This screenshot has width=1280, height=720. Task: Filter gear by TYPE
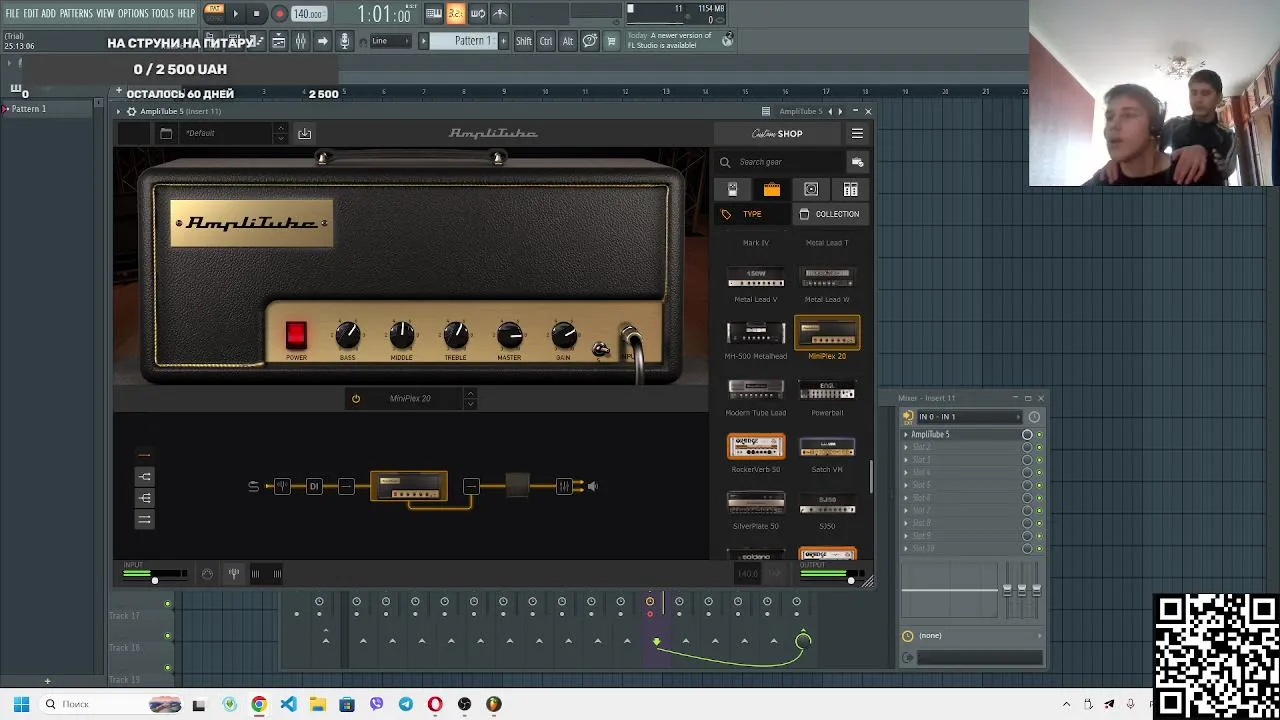(752, 214)
